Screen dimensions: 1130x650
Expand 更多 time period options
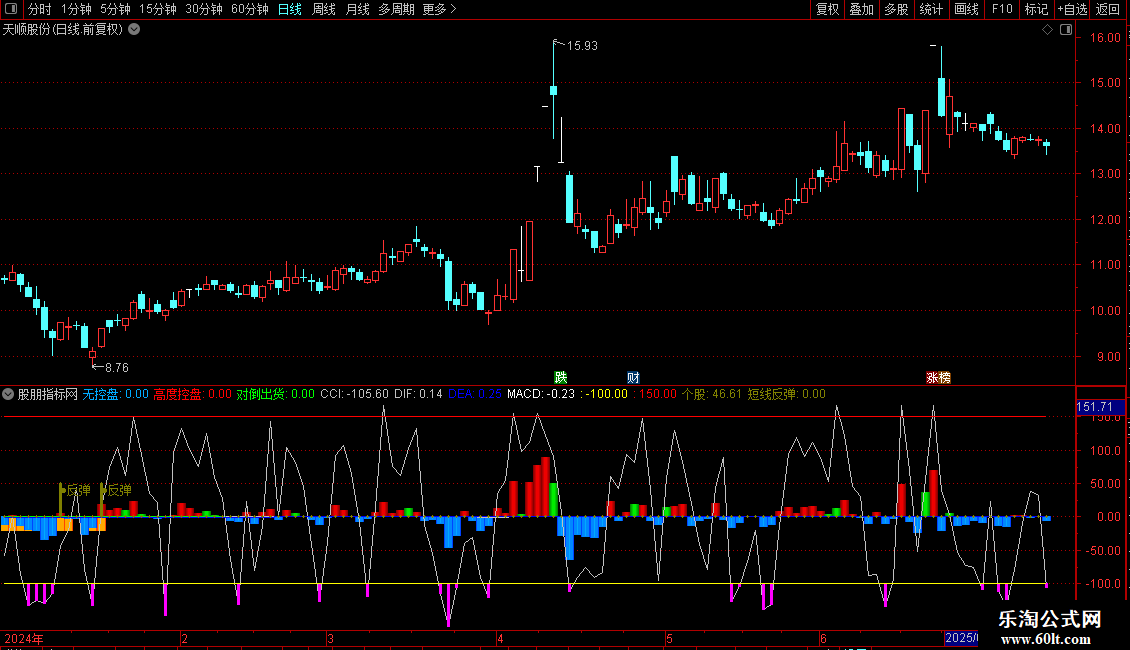[439, 9]
